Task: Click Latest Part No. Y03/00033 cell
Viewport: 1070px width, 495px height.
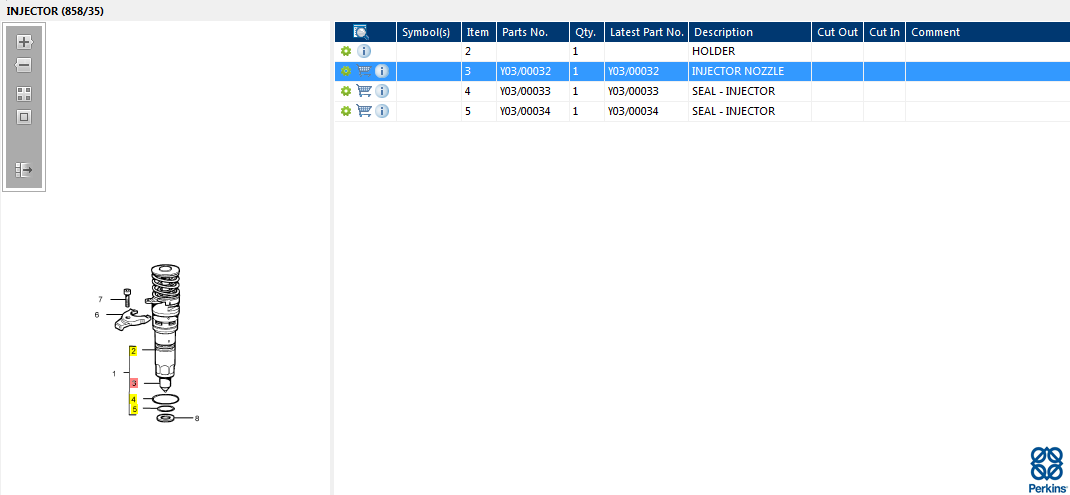Action: [646, 91]
